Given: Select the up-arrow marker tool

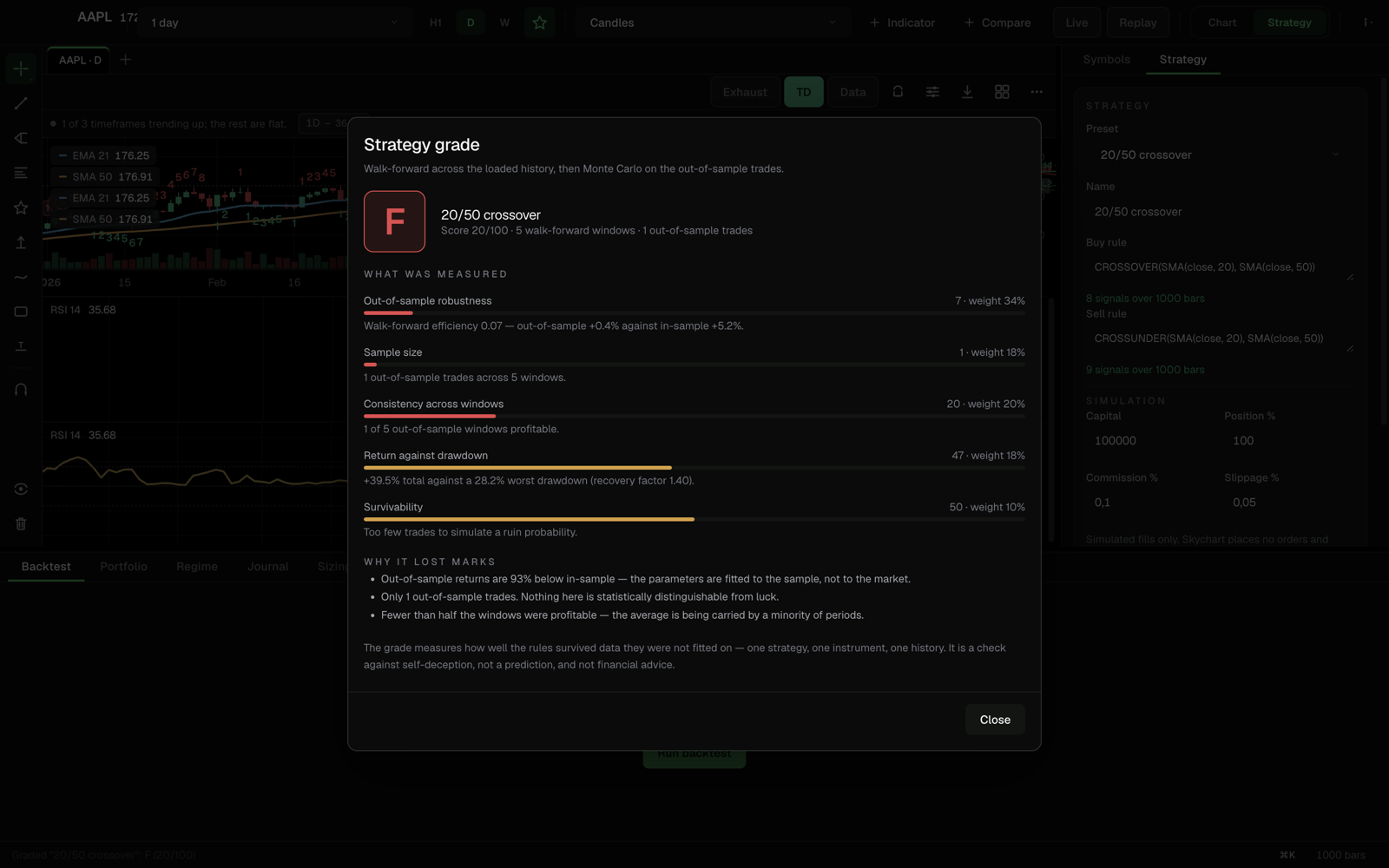Looking at the screenshot, I should (21, 242).
